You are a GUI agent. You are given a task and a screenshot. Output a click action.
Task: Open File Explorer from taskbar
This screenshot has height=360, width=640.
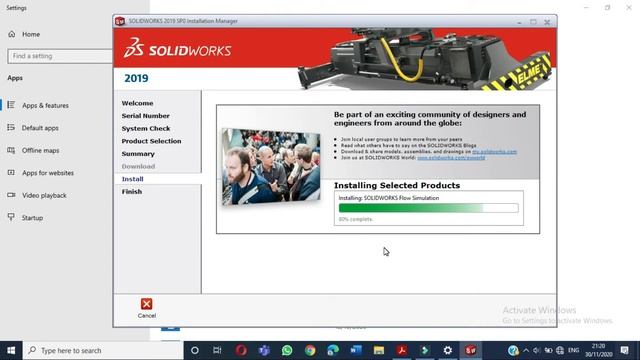pyautogui.click(x=379, y=350)
